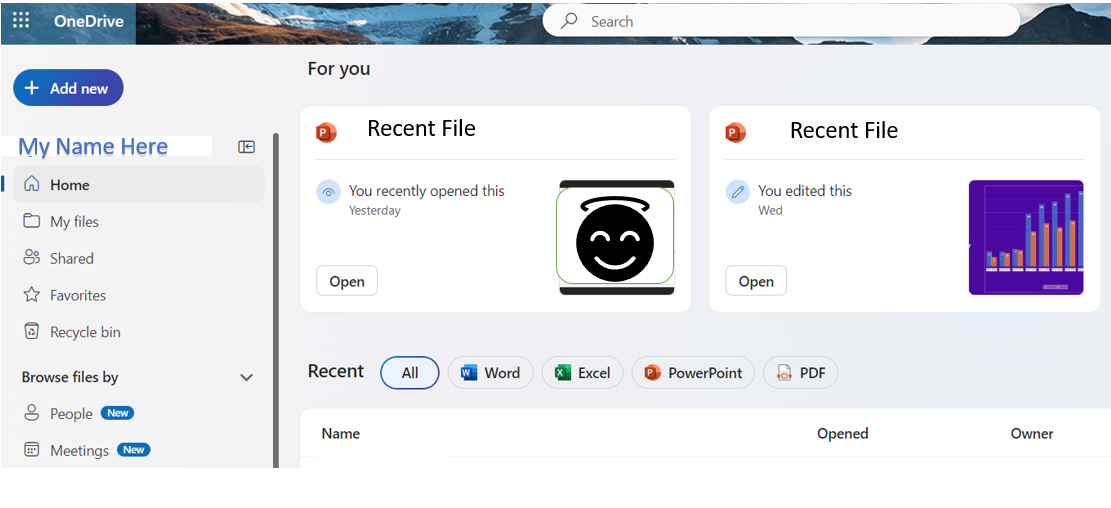Click the Home house icon
This screenshot has height=508, width=1111.
coord(31,184)
